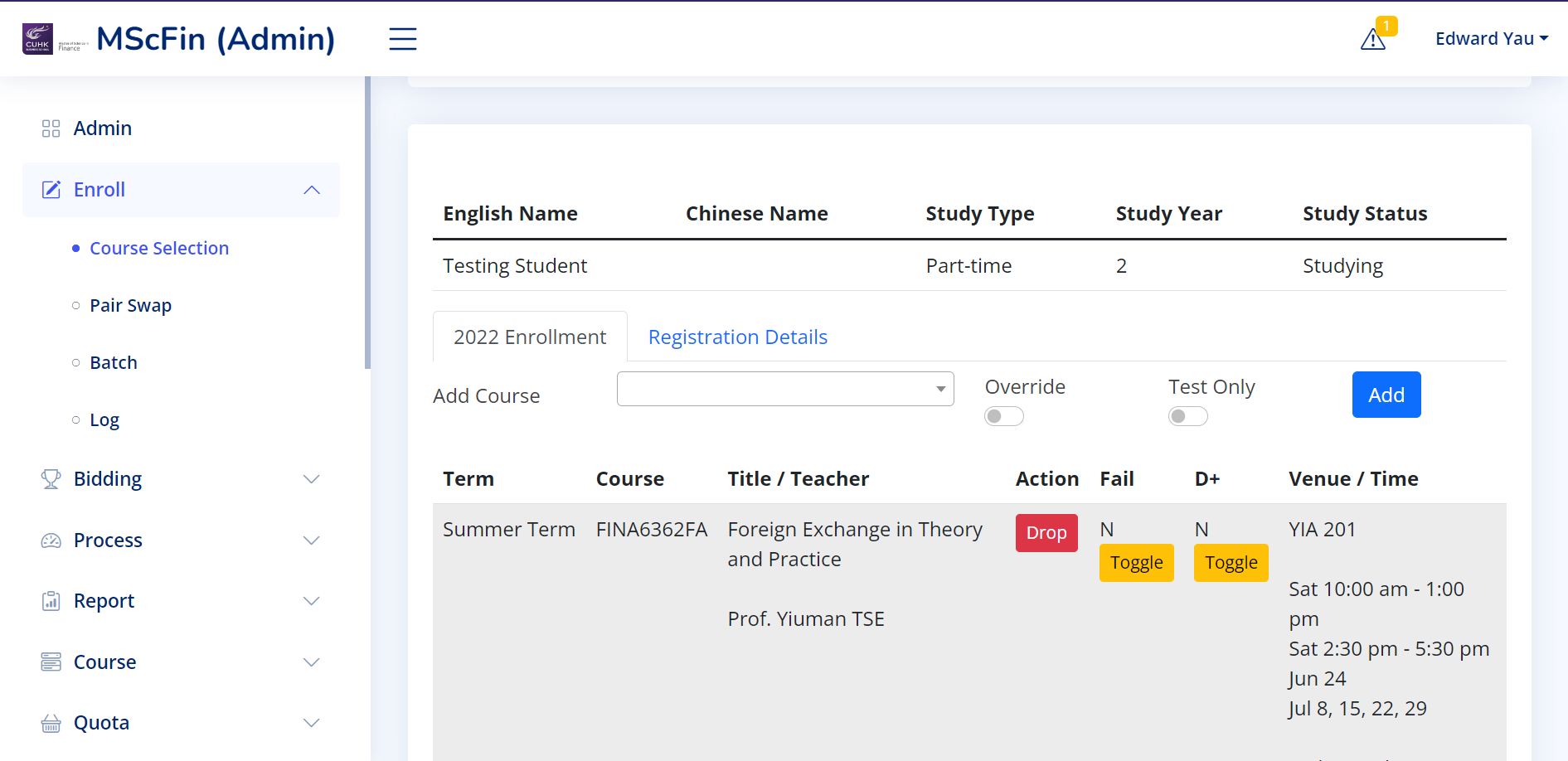This screenshot has width=1568, height=761.
Task: Switch to the Registration Details tab
Action: coord(737,337)
